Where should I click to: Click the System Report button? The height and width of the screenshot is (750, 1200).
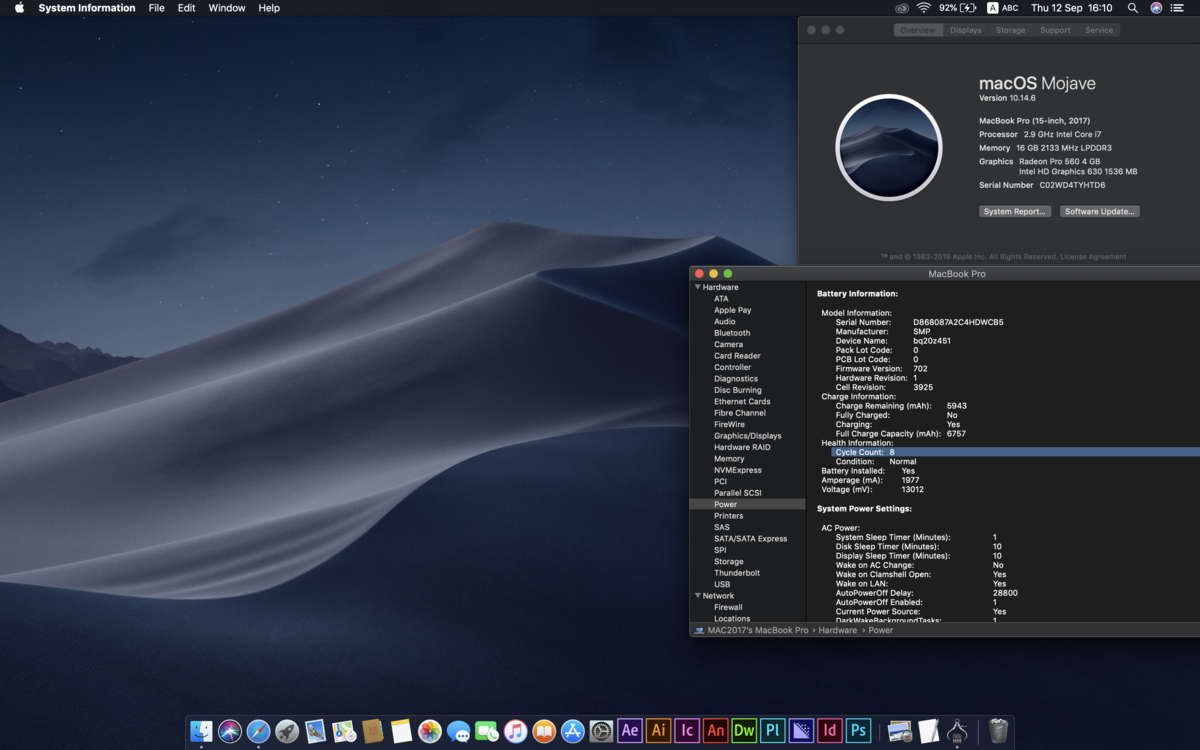[1014, 212]
